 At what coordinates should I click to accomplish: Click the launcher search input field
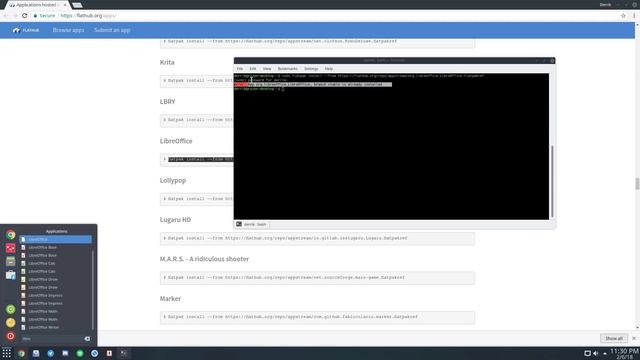coord(51,338)
